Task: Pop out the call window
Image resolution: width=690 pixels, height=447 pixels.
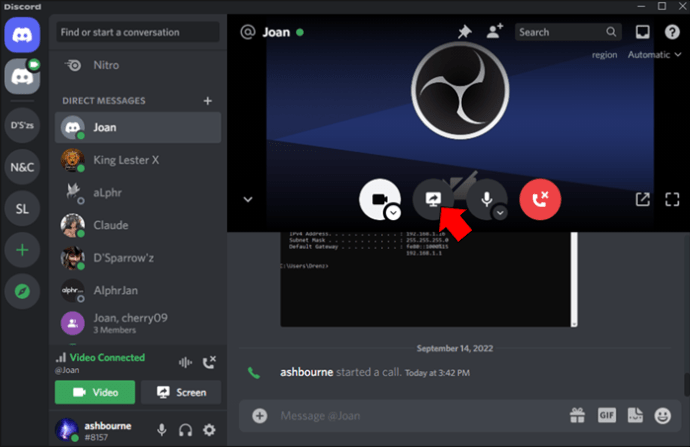Action: click(x=642, y=199)
